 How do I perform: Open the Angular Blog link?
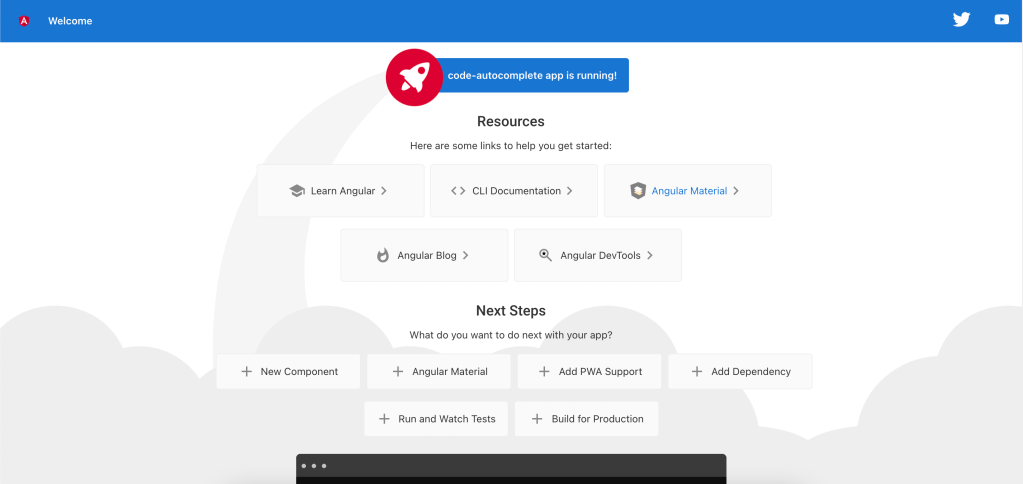[425, 255]
